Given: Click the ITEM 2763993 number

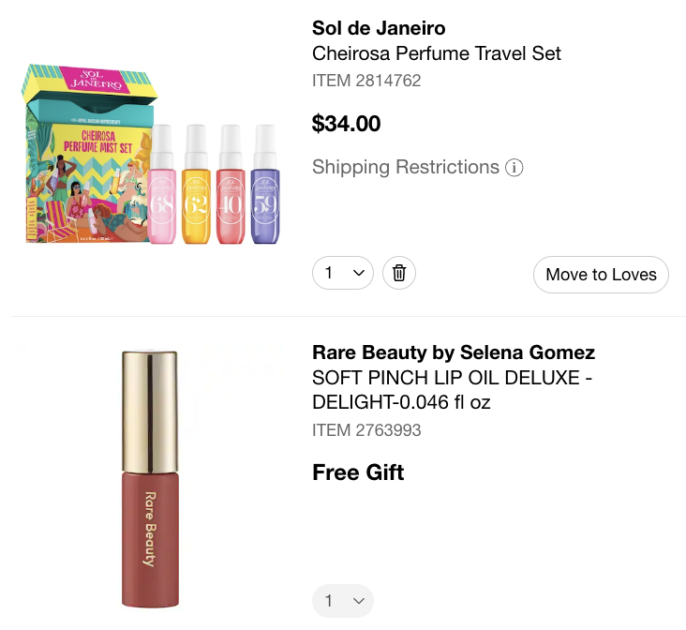Looking at the screenshot, I should click(x=366, y=430).
